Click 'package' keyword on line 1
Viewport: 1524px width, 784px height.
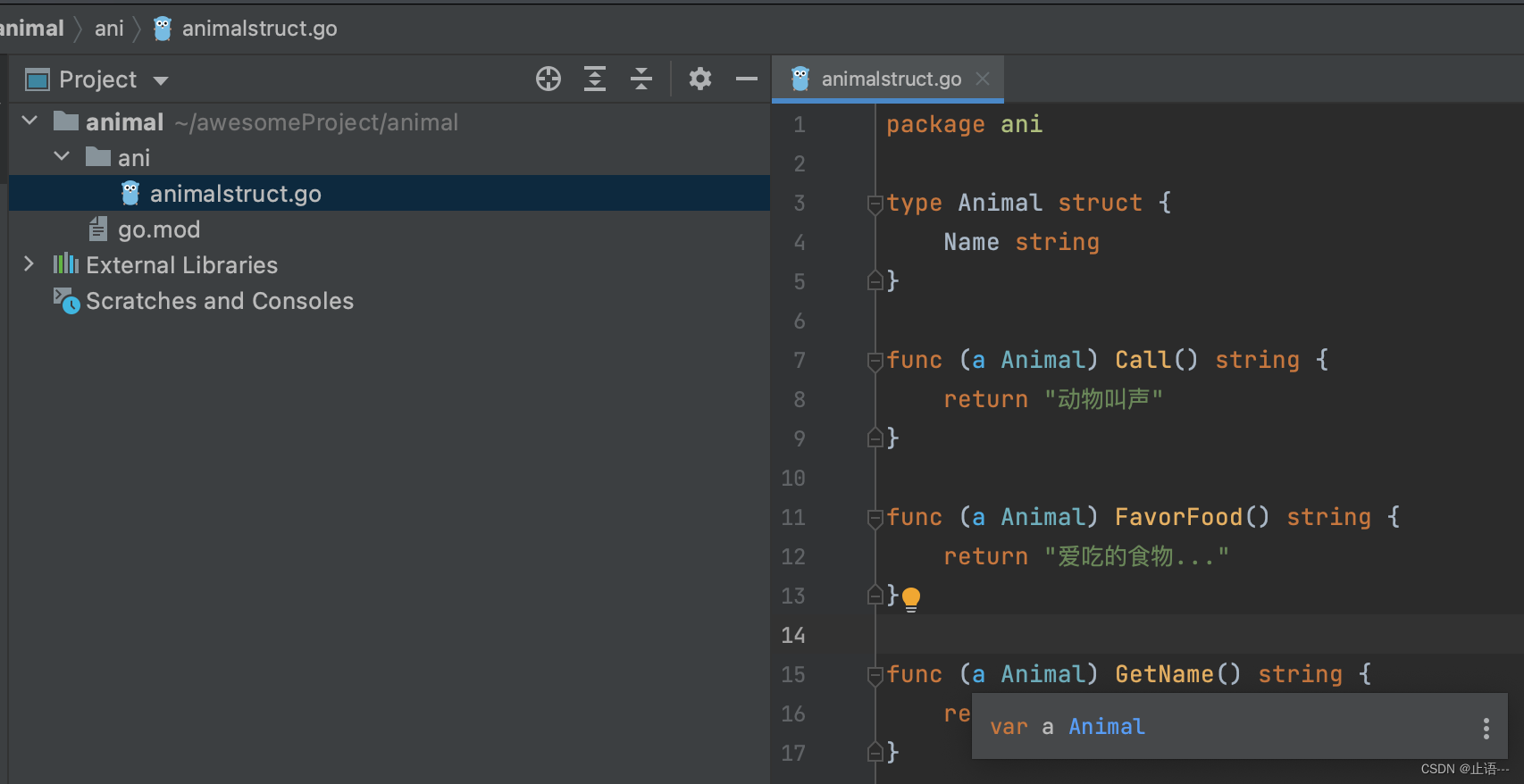tap(935, 125)
